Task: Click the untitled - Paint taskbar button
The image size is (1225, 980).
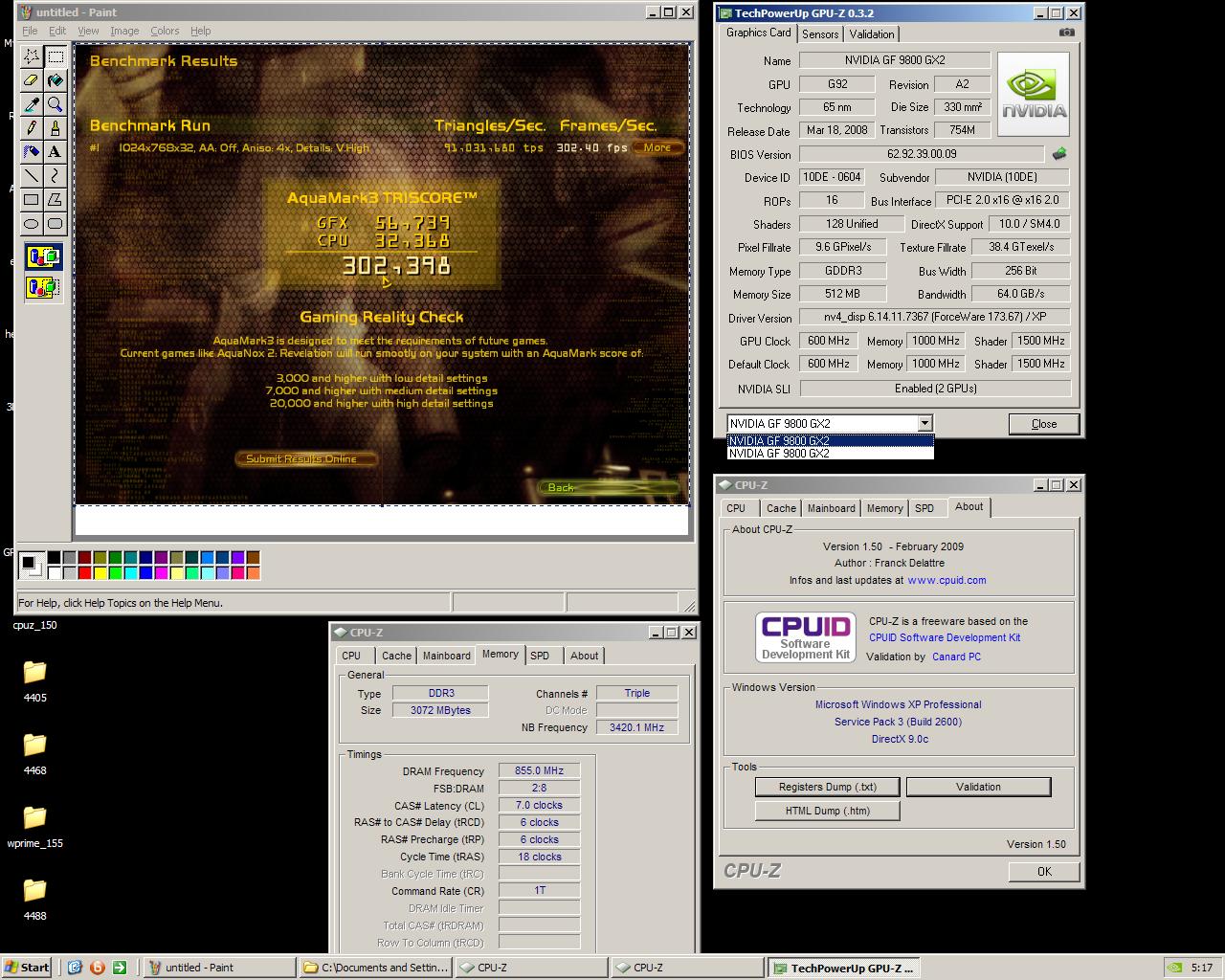Action: (x=218, y=968)
